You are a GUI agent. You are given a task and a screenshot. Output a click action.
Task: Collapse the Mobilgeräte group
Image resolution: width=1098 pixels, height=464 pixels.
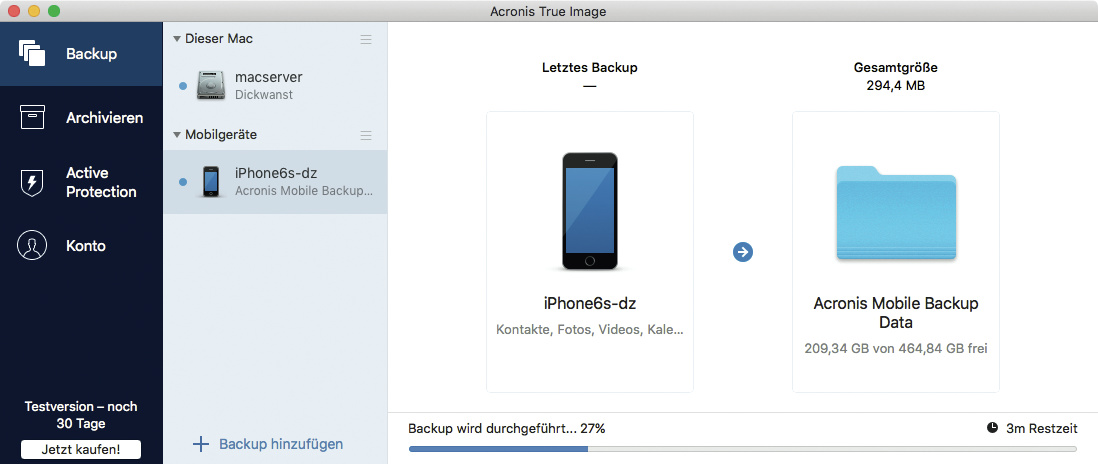point(177,134)
